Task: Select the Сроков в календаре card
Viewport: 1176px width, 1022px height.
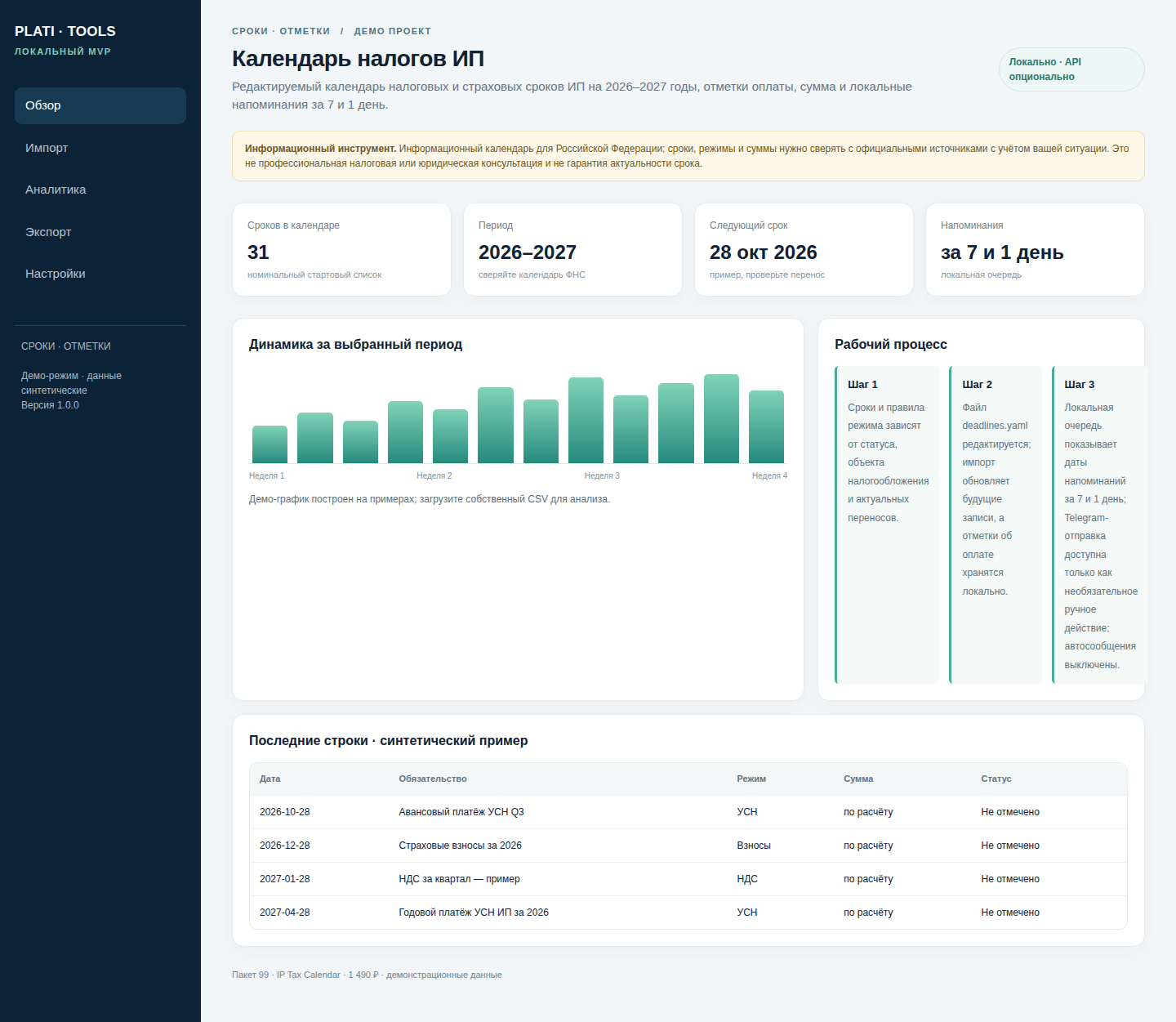Action: [x=341, y=250]
